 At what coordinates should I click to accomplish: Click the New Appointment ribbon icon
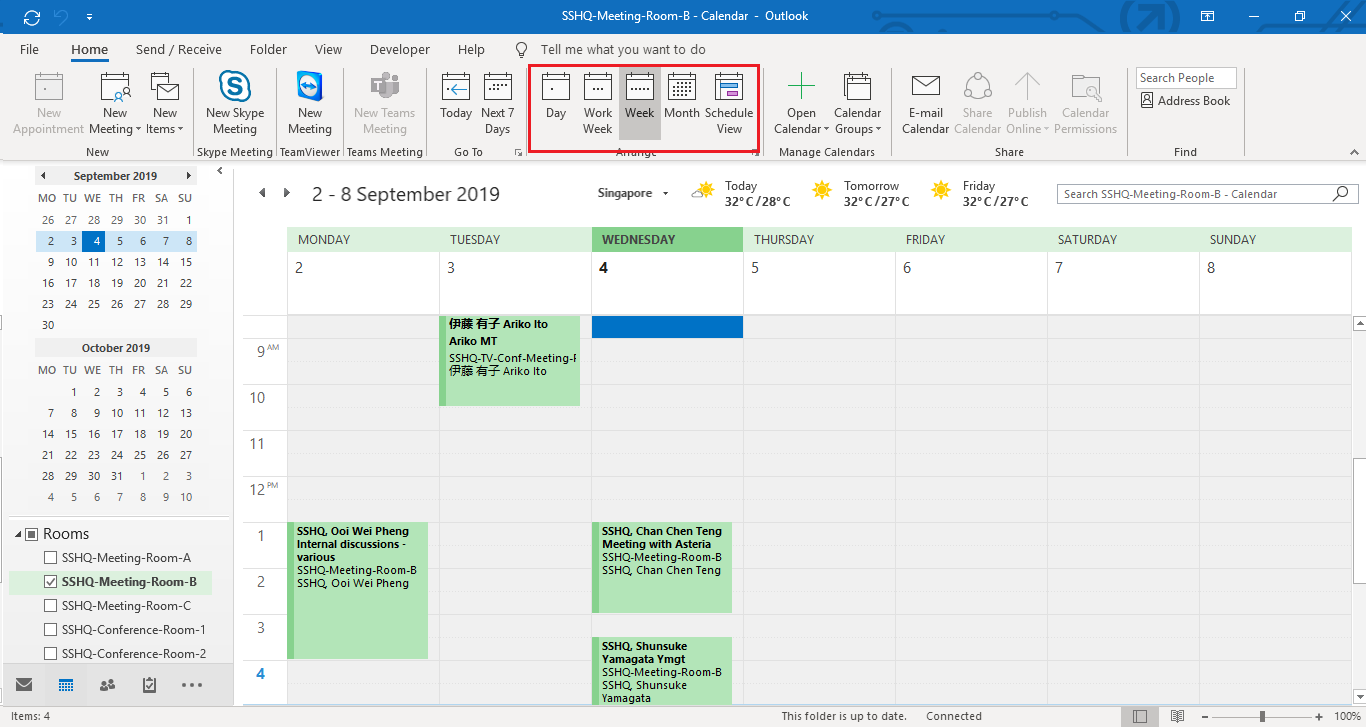(x=48, y=104)
